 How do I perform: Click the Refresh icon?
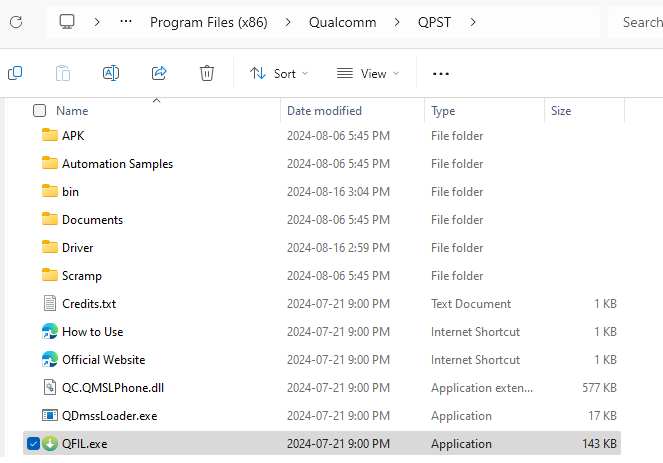pos(16,22)
